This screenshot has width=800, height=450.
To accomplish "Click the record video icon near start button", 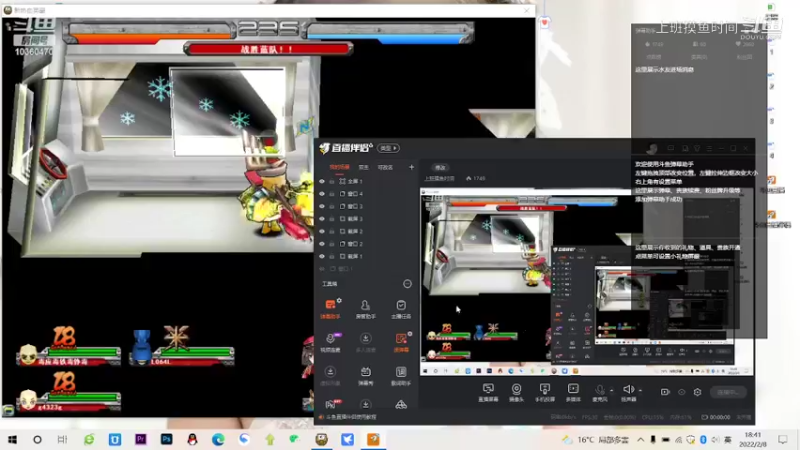I will (x=665, y=392).
